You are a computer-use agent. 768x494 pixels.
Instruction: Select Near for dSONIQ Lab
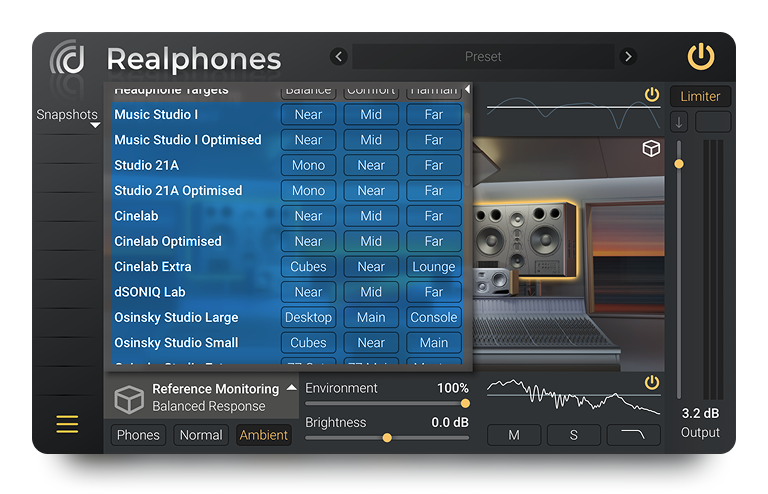tap(309, 292)
